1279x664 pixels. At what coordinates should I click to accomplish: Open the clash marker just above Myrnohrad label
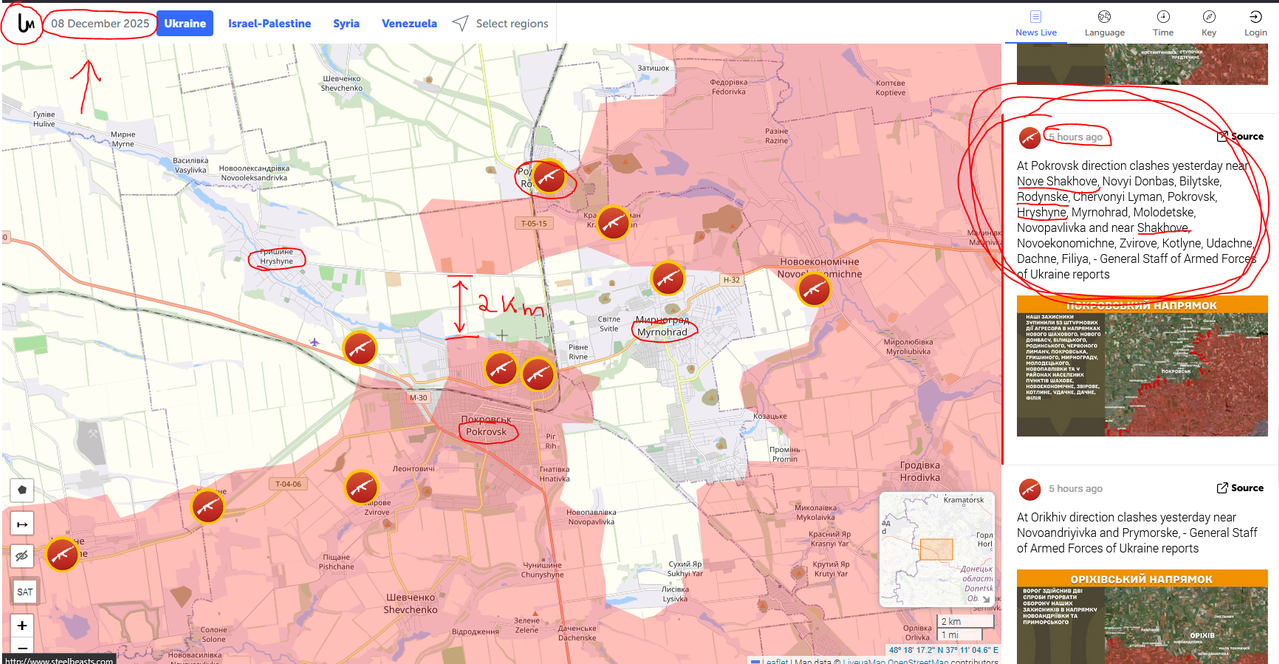click(667, 277)
